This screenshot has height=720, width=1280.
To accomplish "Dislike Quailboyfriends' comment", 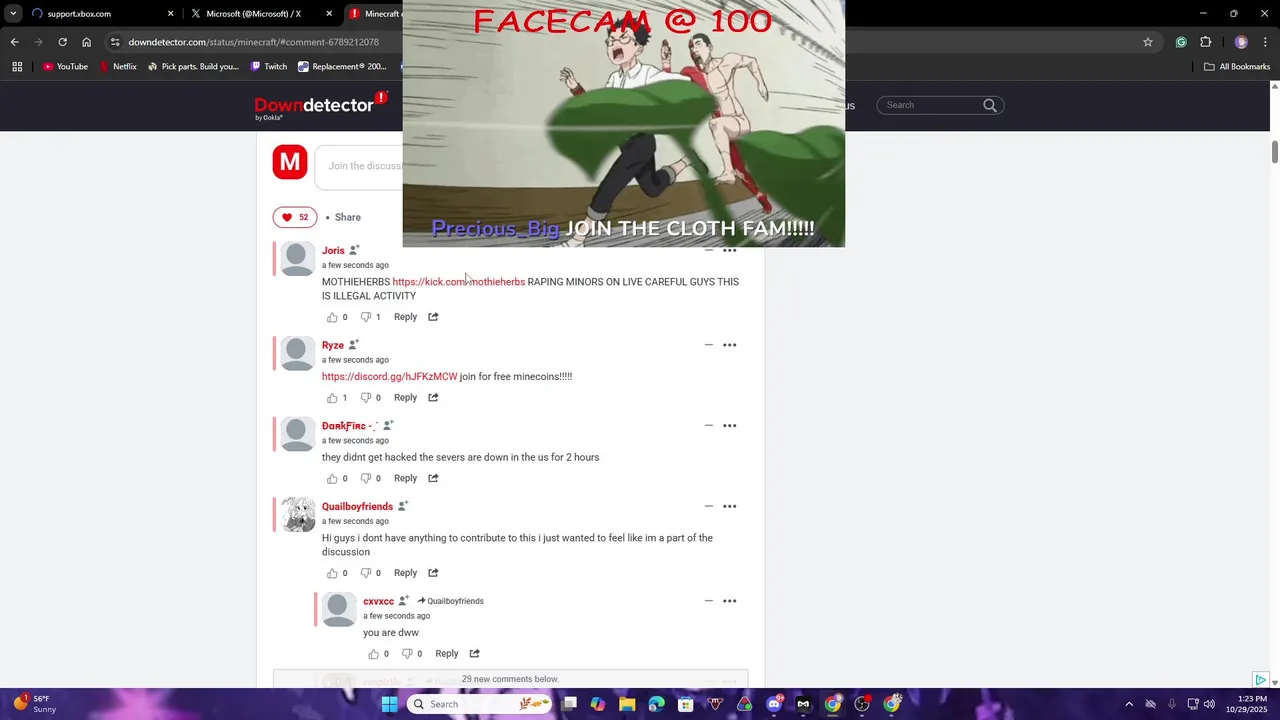I will coord(366,573).
